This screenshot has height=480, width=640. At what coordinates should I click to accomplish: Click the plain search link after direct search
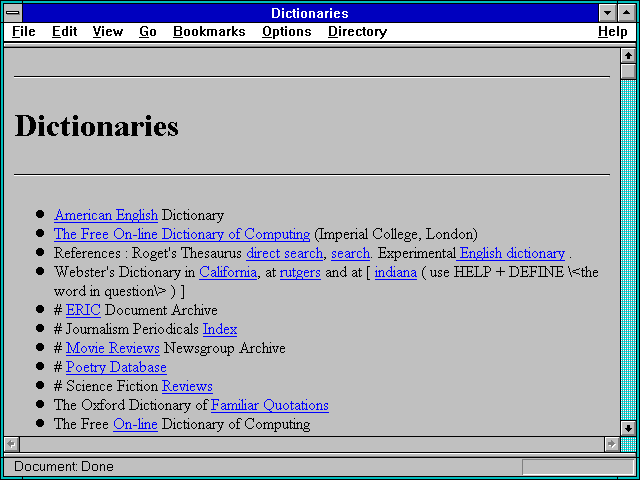pyautogui.click(x=350, y=253)
